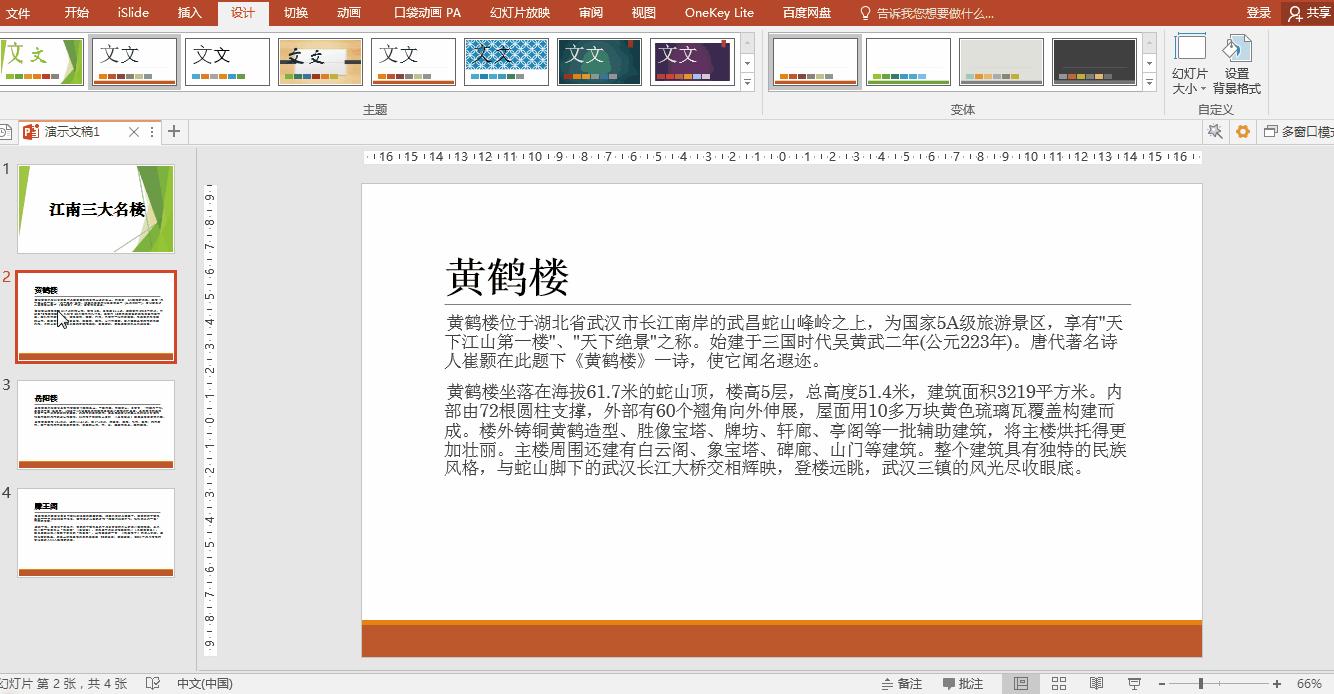The height and width of the screenshot is (694, 1334).
Task: Click the magic wand beautify icon
Action: click(1214, 131)
